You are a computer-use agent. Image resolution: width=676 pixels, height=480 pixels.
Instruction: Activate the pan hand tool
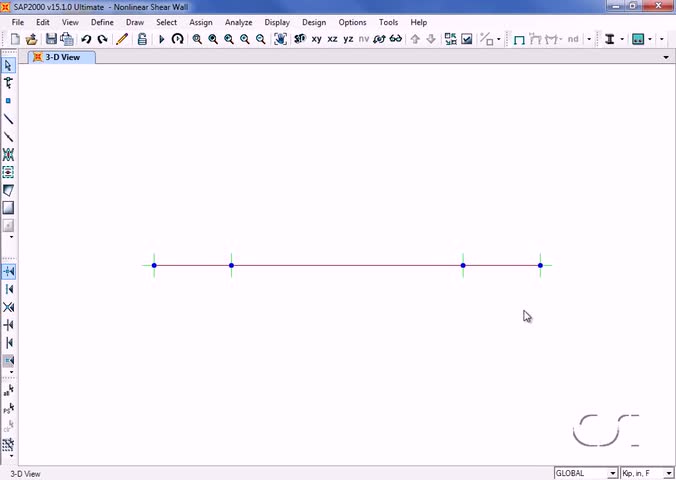coord(280,39)
